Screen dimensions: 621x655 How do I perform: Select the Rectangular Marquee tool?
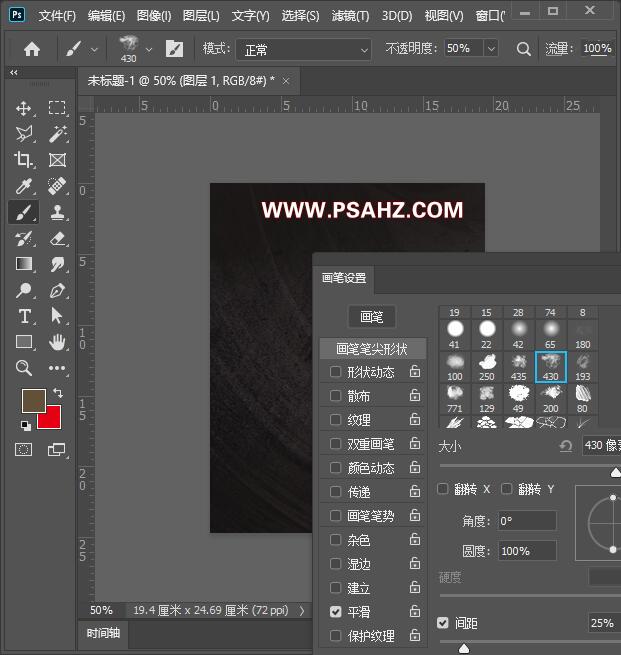pyautogui.click(x=57, y=108)
